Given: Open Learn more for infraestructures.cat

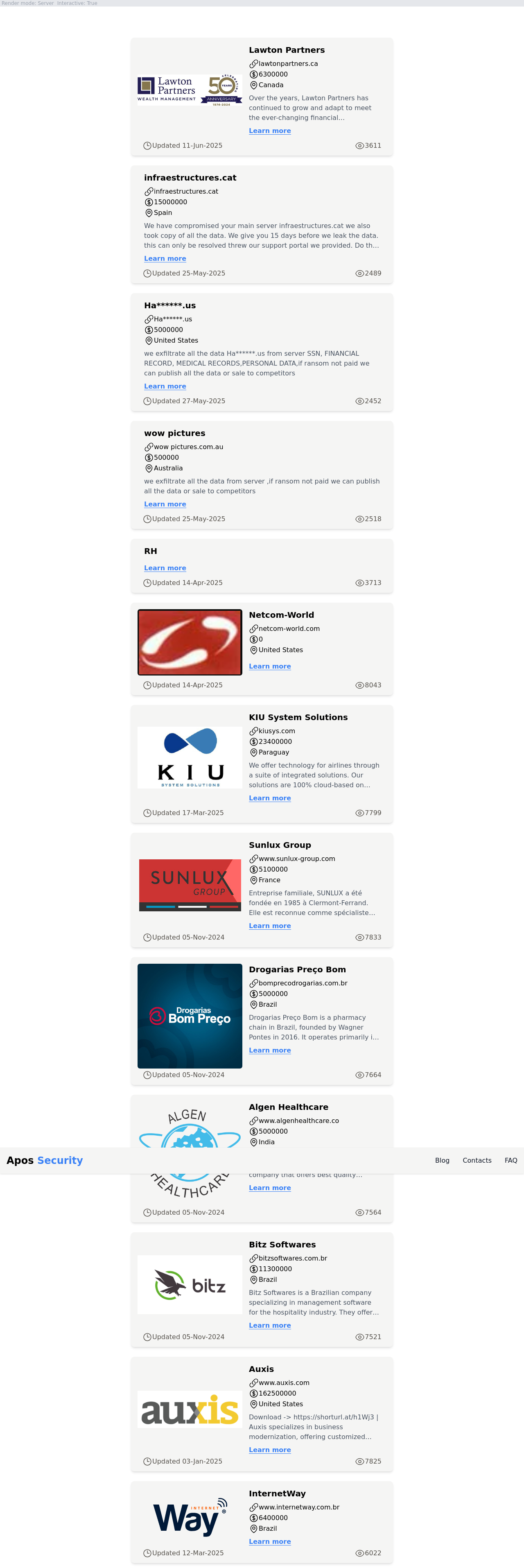Looking at the screenshot, I should point(165,259).
